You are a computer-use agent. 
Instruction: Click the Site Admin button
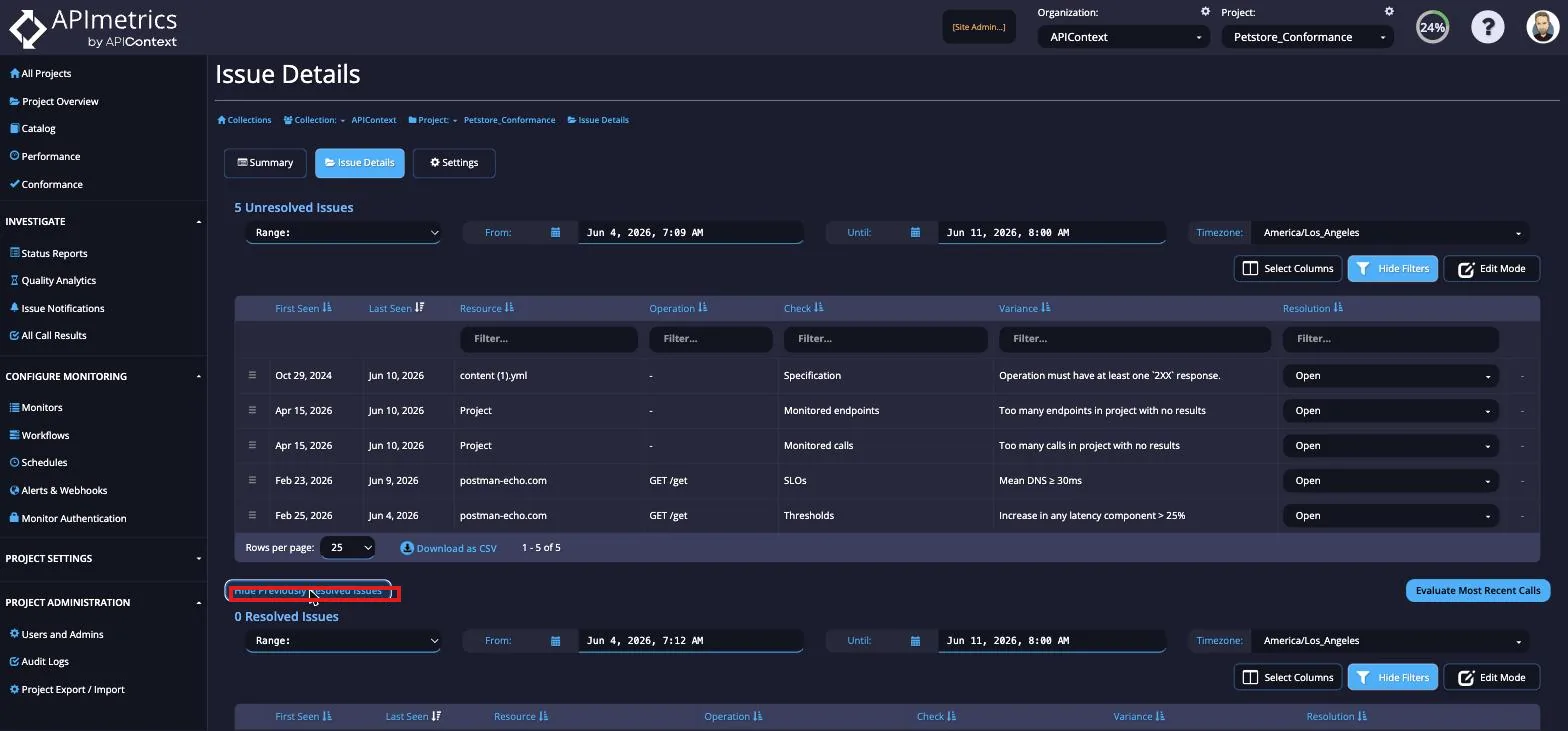coord(979,27)
